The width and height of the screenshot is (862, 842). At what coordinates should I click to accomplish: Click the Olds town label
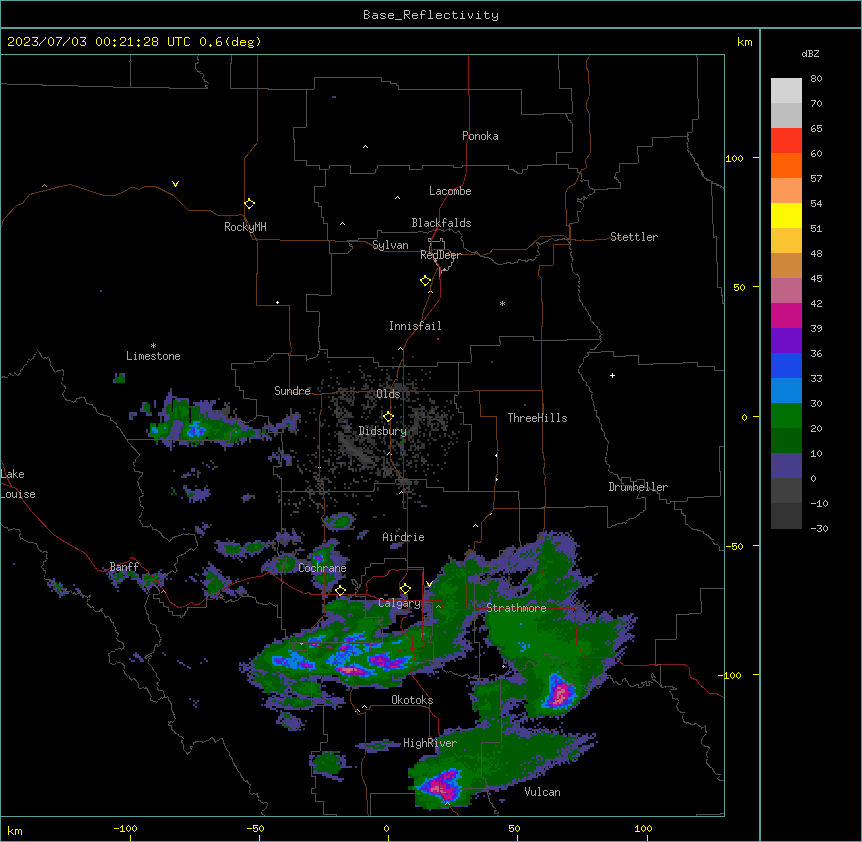(x=388, y=394)
